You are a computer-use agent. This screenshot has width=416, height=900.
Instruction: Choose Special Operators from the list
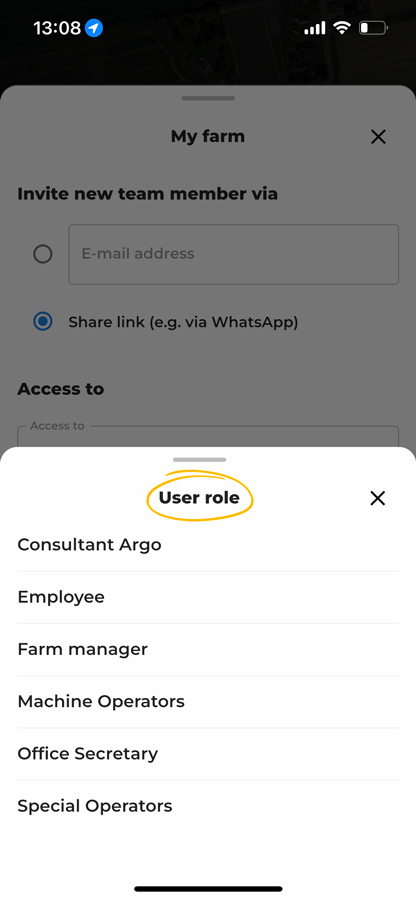pos(208,806)
